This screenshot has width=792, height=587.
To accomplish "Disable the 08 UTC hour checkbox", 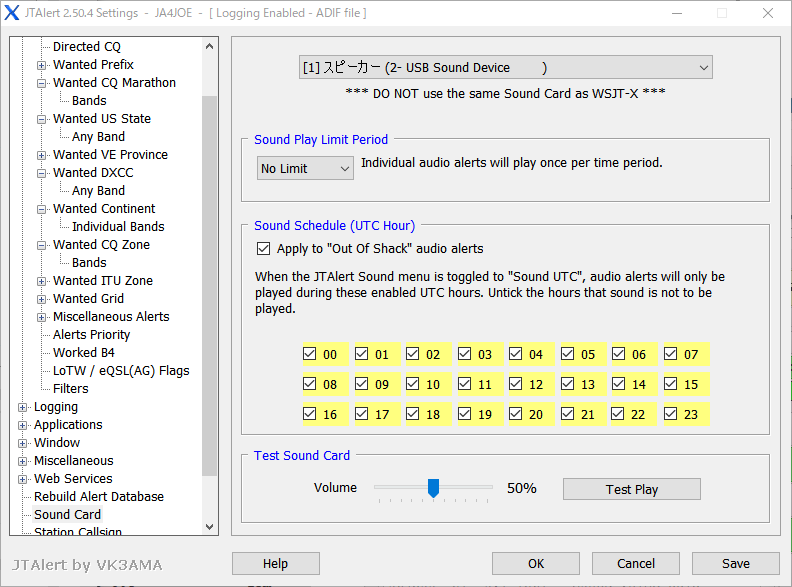I will coord(310,384).
